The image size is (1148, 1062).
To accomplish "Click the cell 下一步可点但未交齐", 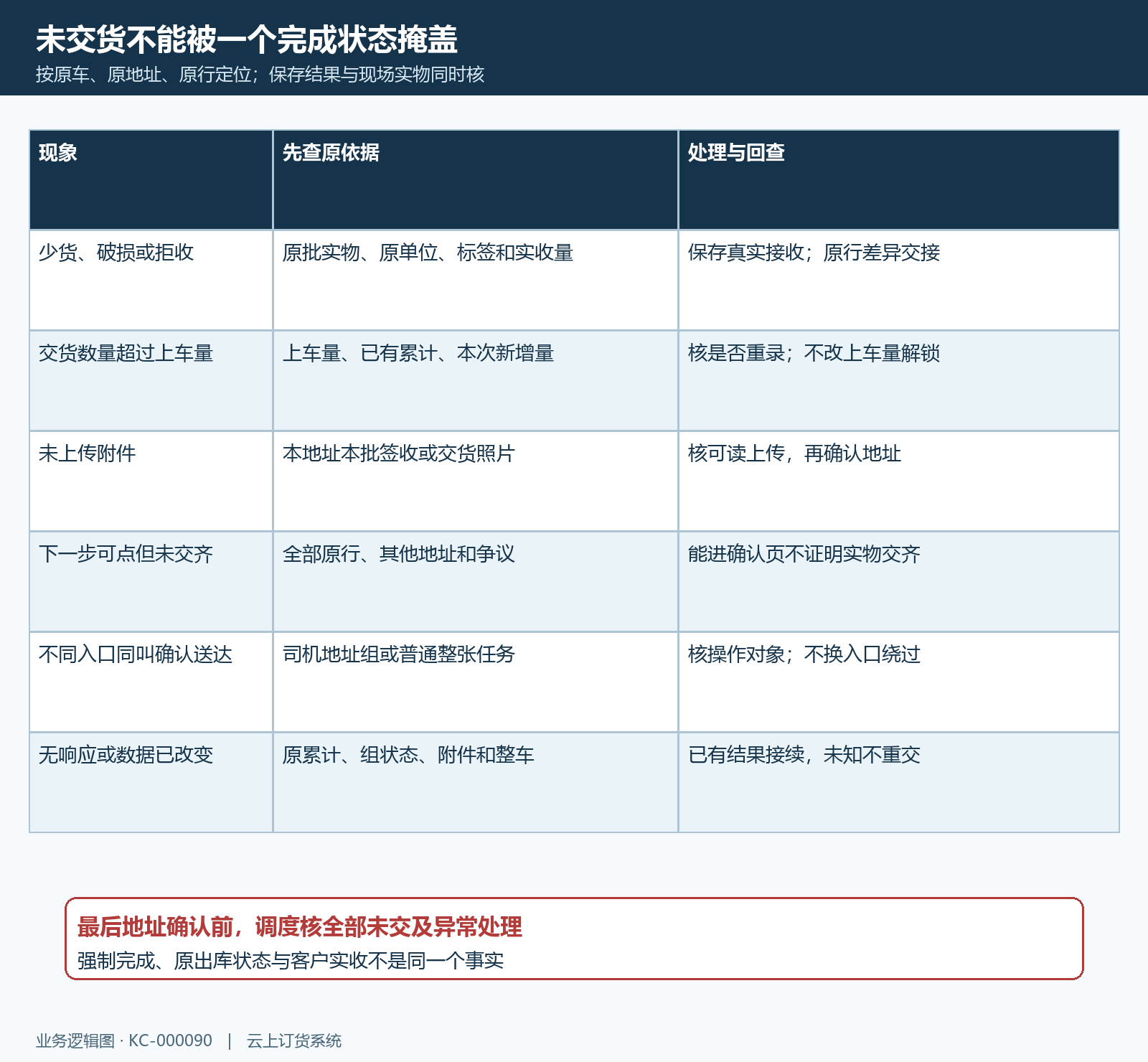I will [x=151, y=582].
